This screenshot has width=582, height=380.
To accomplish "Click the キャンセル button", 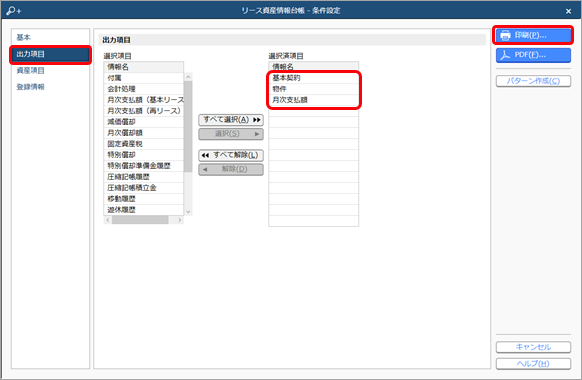I will pos(533,347).
